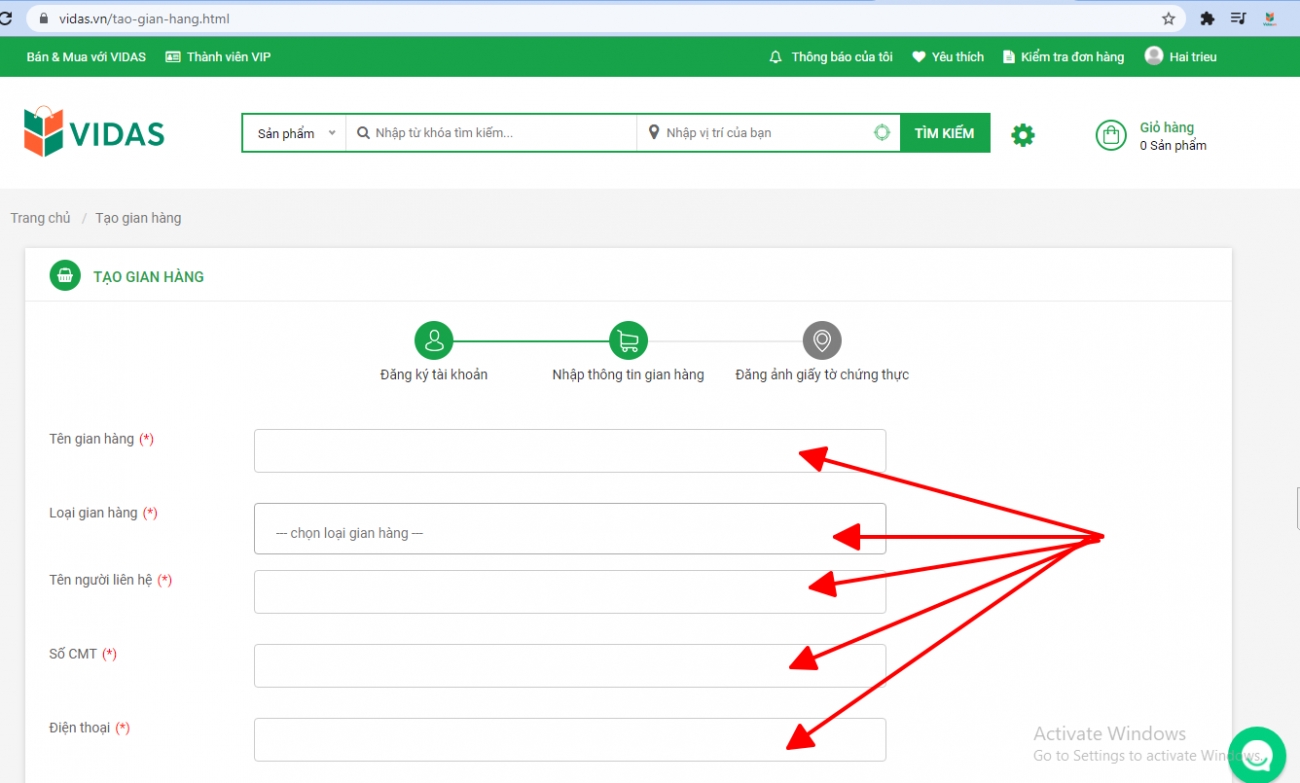
Task: Click the TÌM KIẾM search button
Action: (x=944, y=133)
